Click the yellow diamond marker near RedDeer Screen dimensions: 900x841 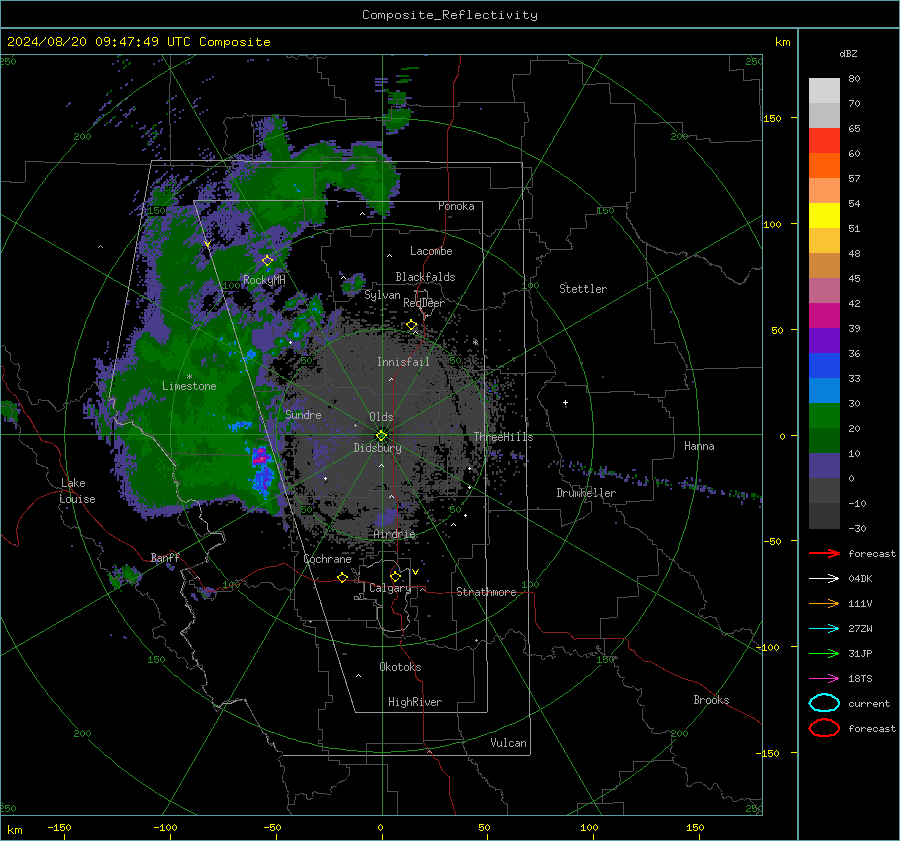(x=412, y=325)
